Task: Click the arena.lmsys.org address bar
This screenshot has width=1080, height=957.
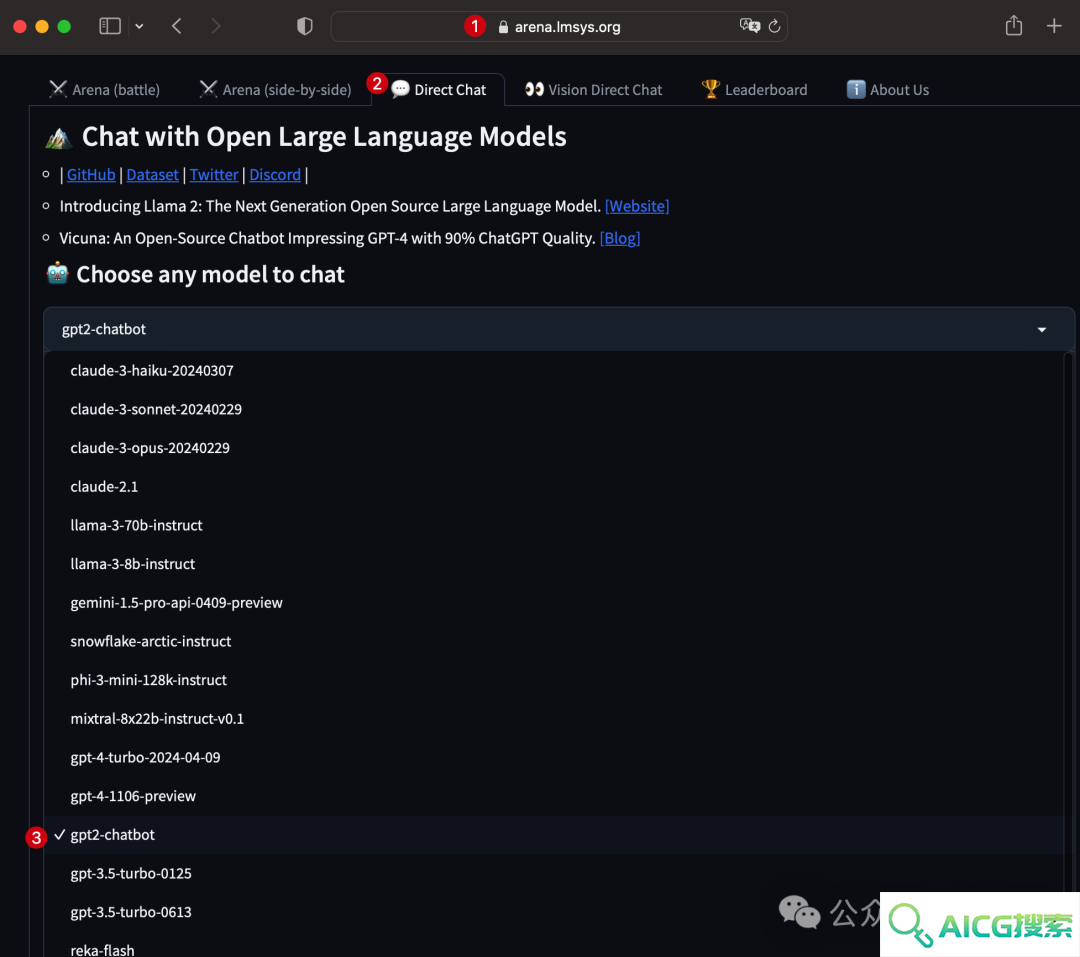Action: [559, 27]
